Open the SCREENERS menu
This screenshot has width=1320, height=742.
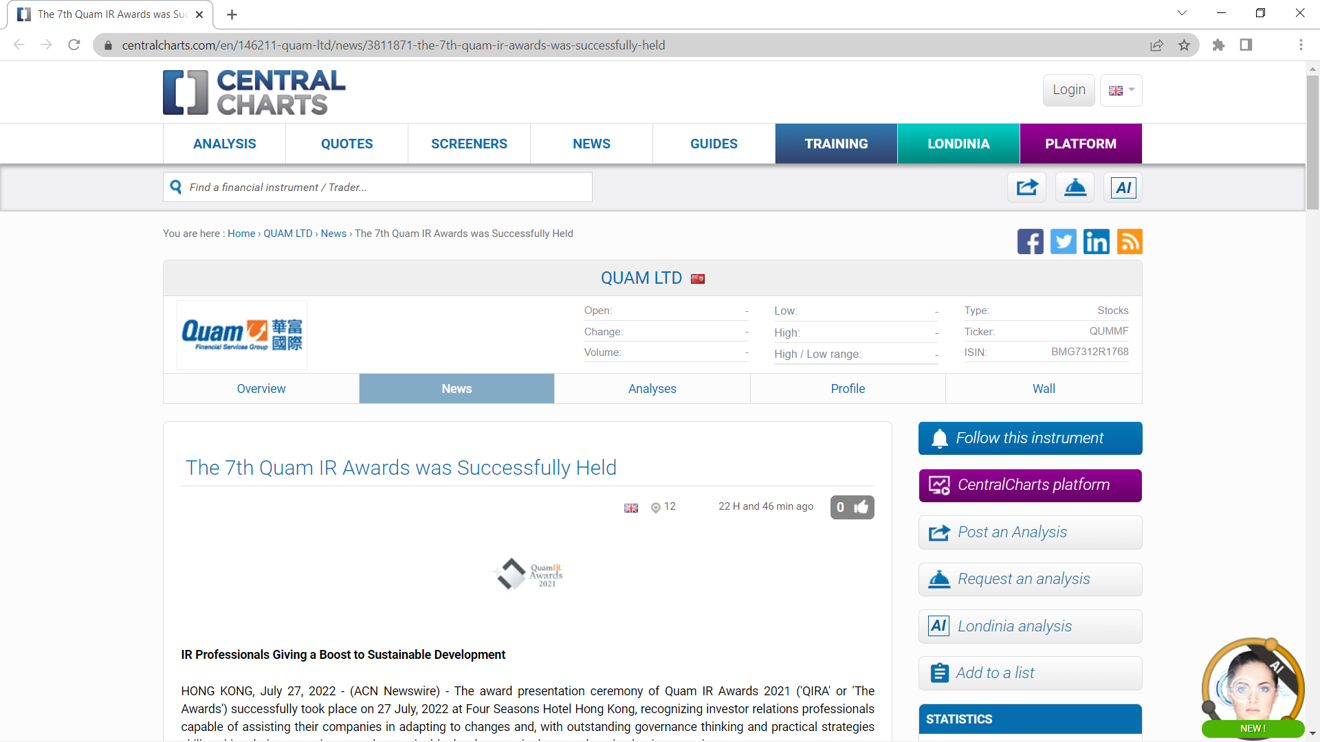coord(469,144)
